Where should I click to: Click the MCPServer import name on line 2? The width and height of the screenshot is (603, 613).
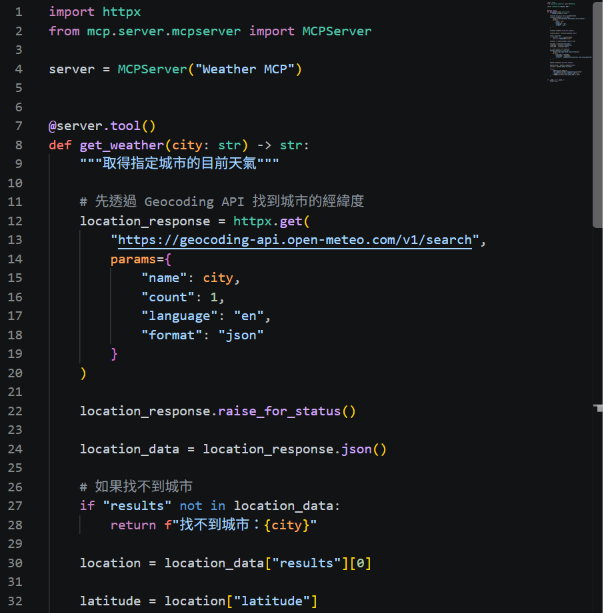pos(337,31)
